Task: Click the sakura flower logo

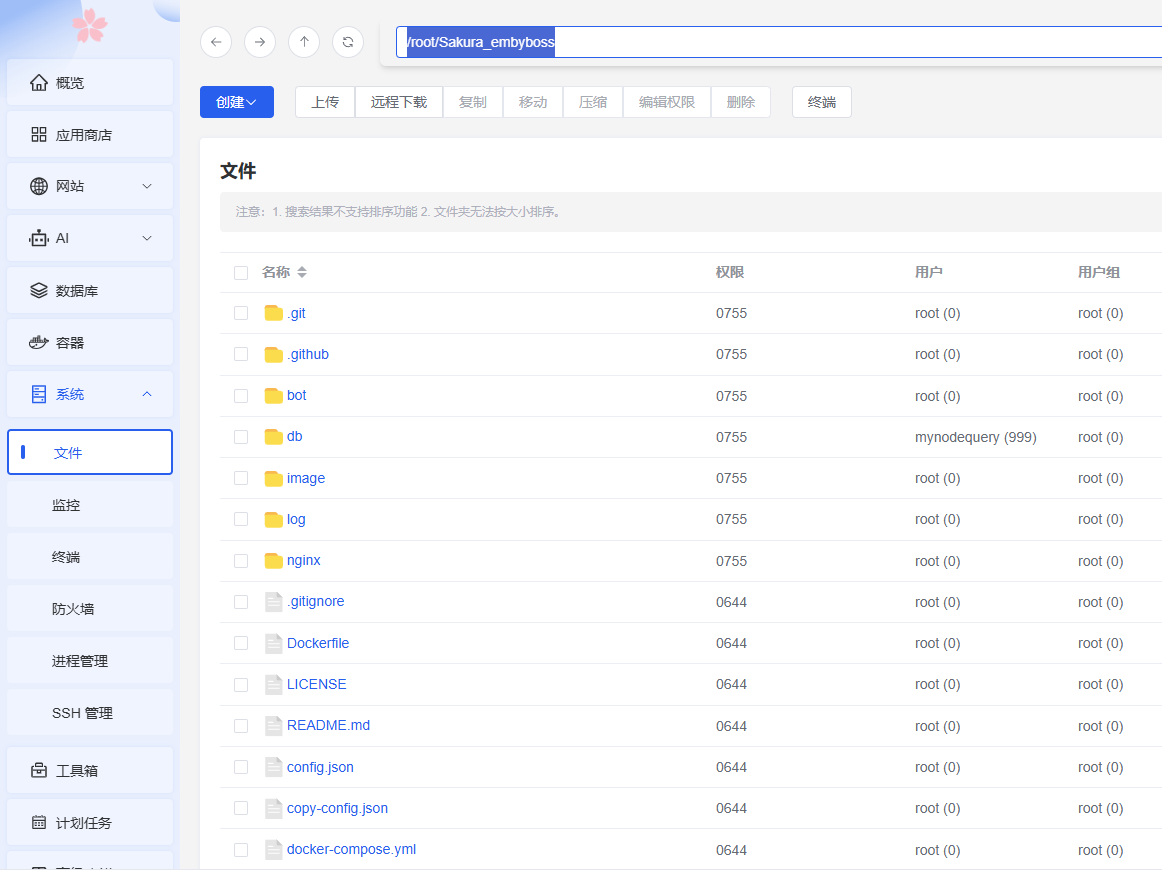Action: coord(90,25)
